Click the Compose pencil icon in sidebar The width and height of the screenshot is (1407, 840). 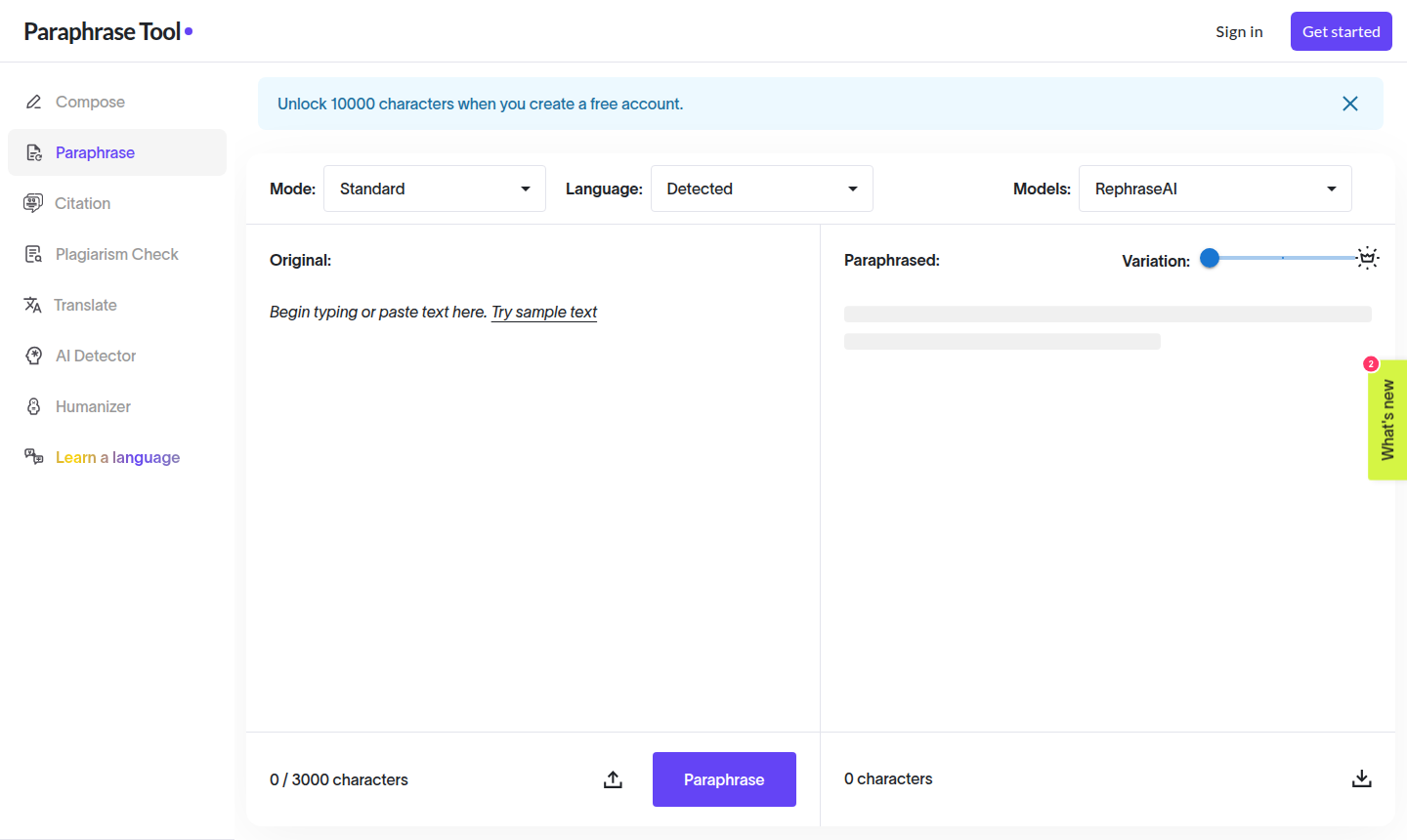pyautogui.click(x=34, y=102)
